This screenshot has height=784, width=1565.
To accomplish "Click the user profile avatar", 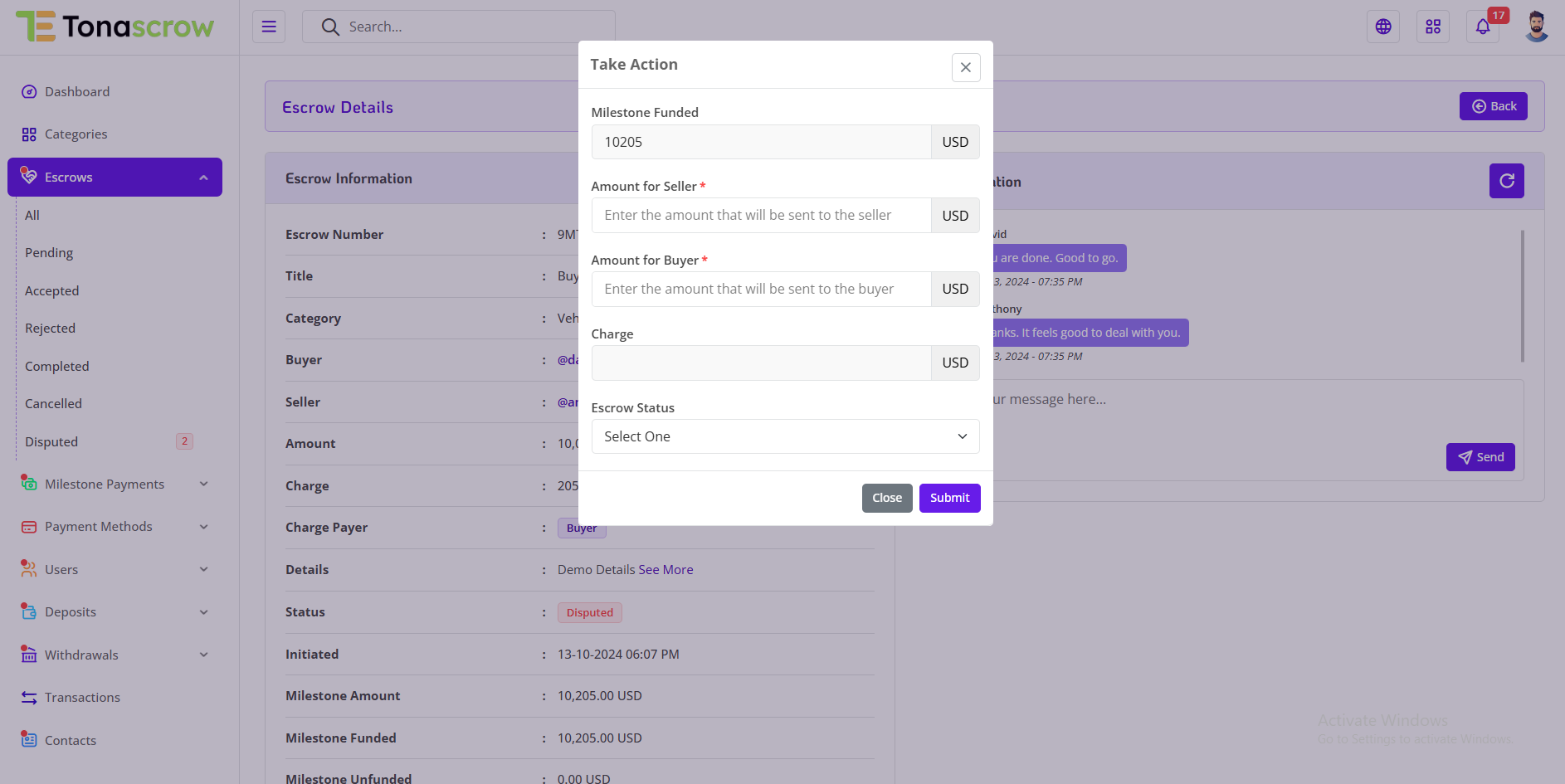I will pos(1536,27).
